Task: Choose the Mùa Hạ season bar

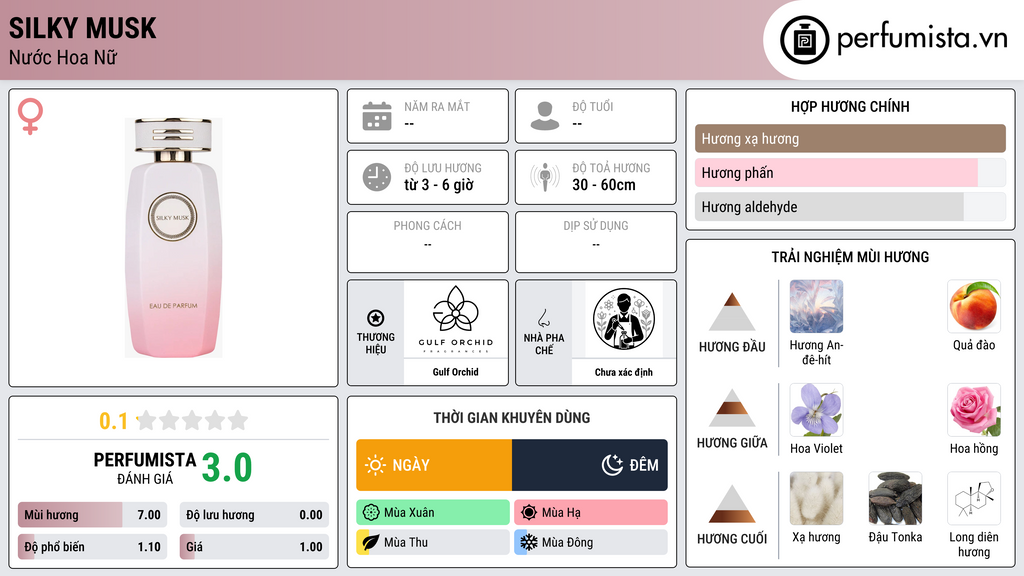Action: point(591,513)
